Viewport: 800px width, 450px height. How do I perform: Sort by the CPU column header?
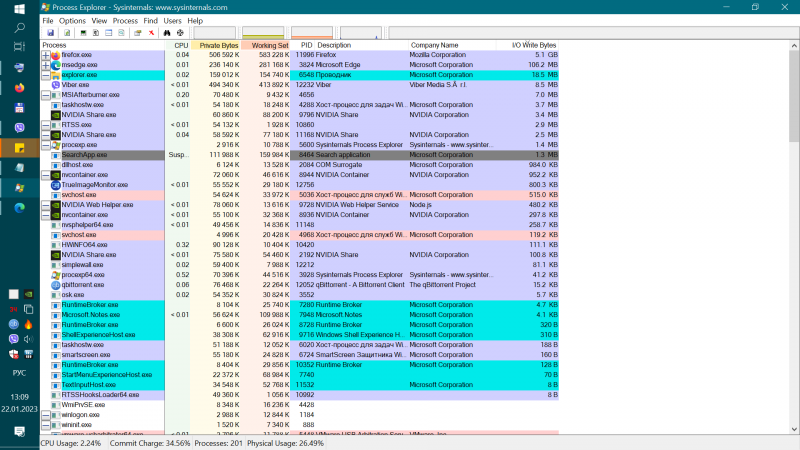point(178,45)
